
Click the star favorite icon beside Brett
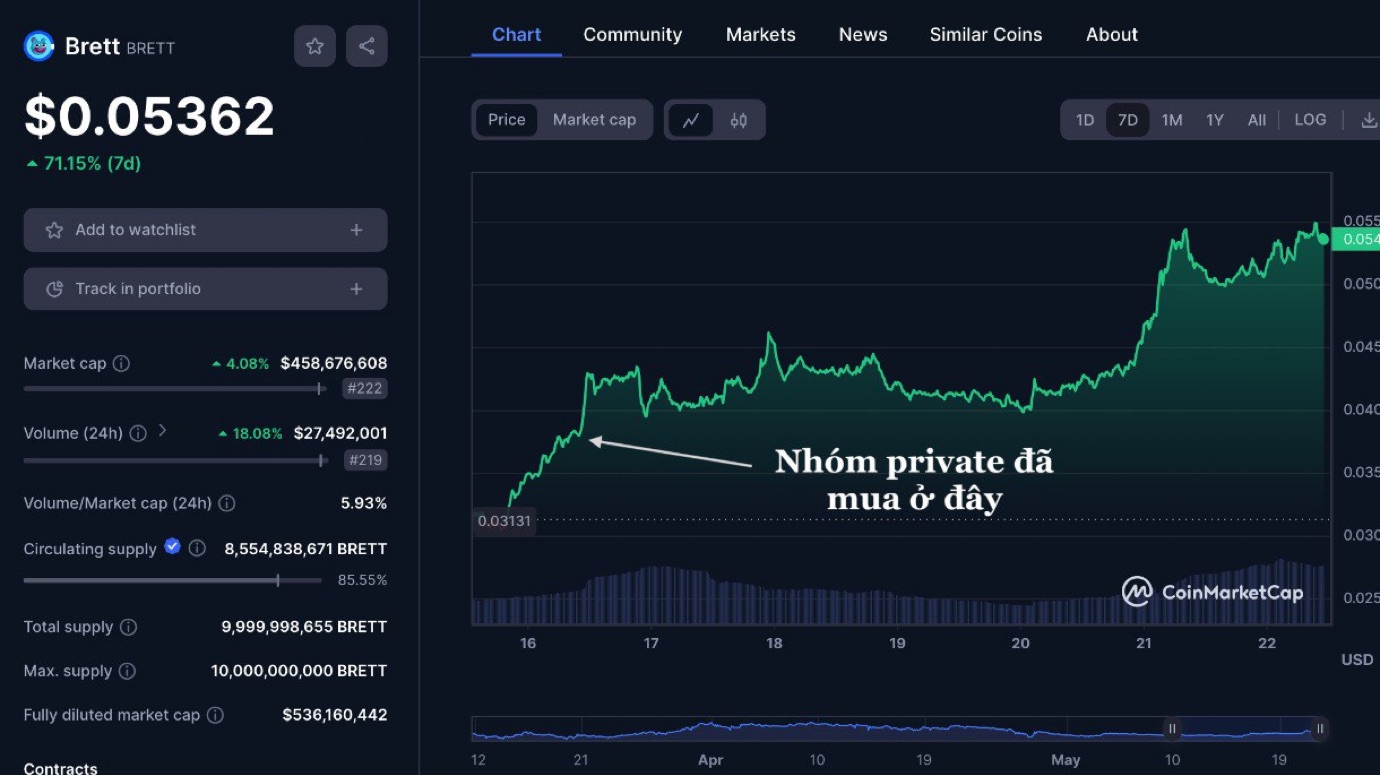click(x=315, y=46)
